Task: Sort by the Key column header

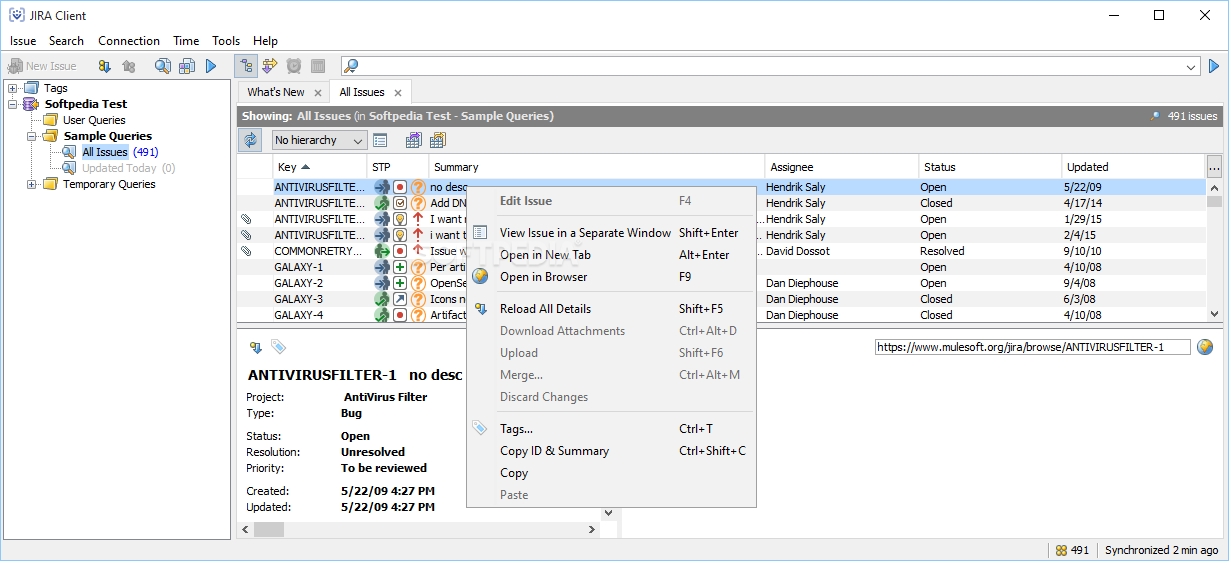Action: click(320, 167)
